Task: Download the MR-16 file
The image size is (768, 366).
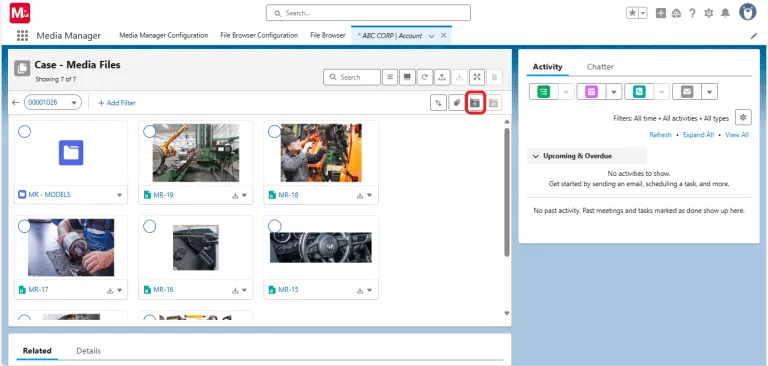Action: pyautogui.click(x=235, y=290)
